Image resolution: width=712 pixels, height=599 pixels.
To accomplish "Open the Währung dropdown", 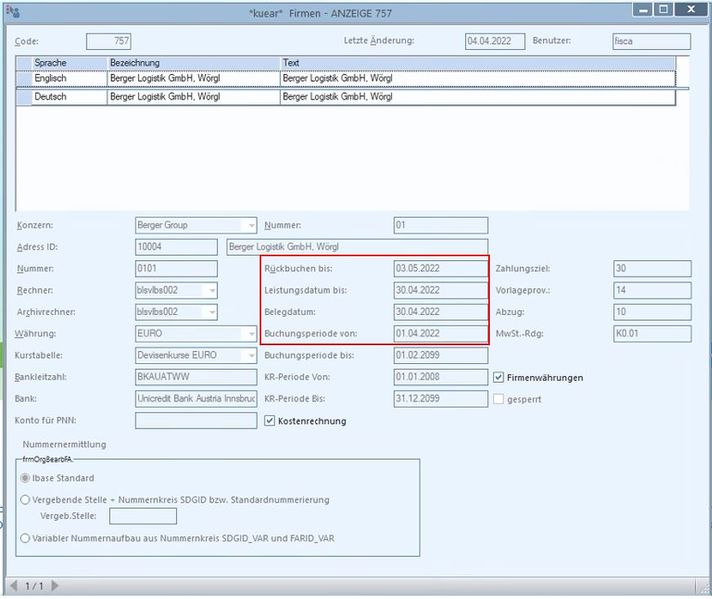I will pyautogui.click(x=251, y=334).
